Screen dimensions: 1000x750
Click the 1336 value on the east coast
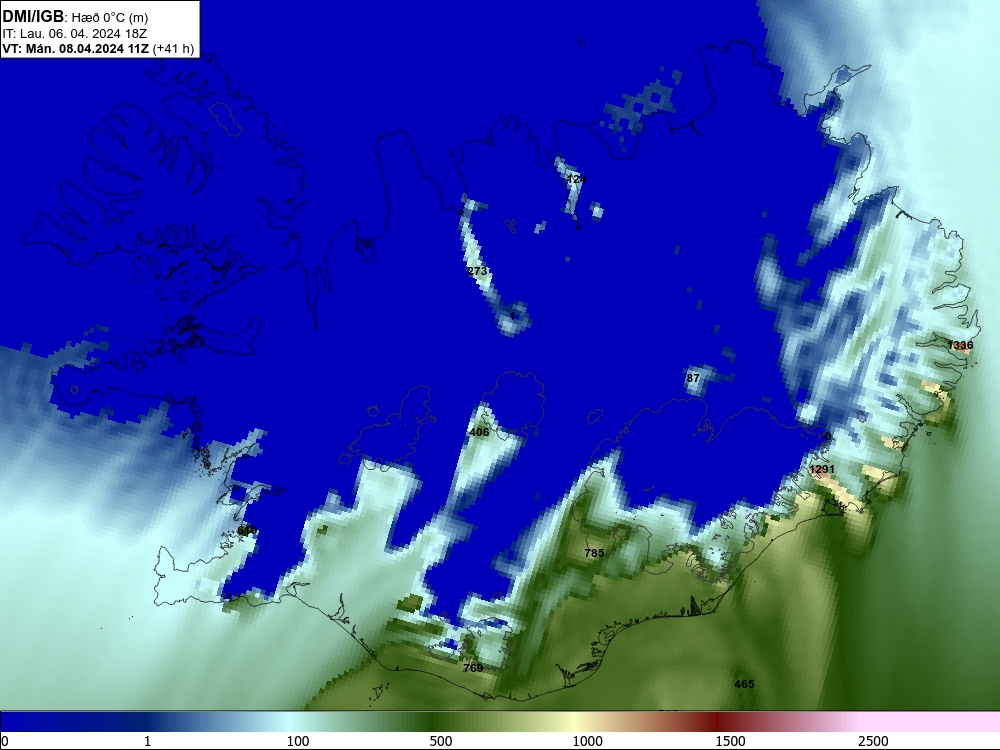(x=960, y=346)
